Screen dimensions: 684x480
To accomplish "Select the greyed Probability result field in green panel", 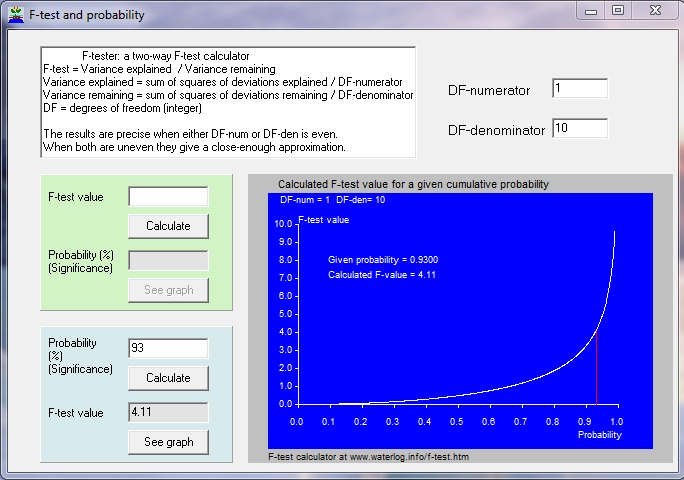I will (168, 261).
